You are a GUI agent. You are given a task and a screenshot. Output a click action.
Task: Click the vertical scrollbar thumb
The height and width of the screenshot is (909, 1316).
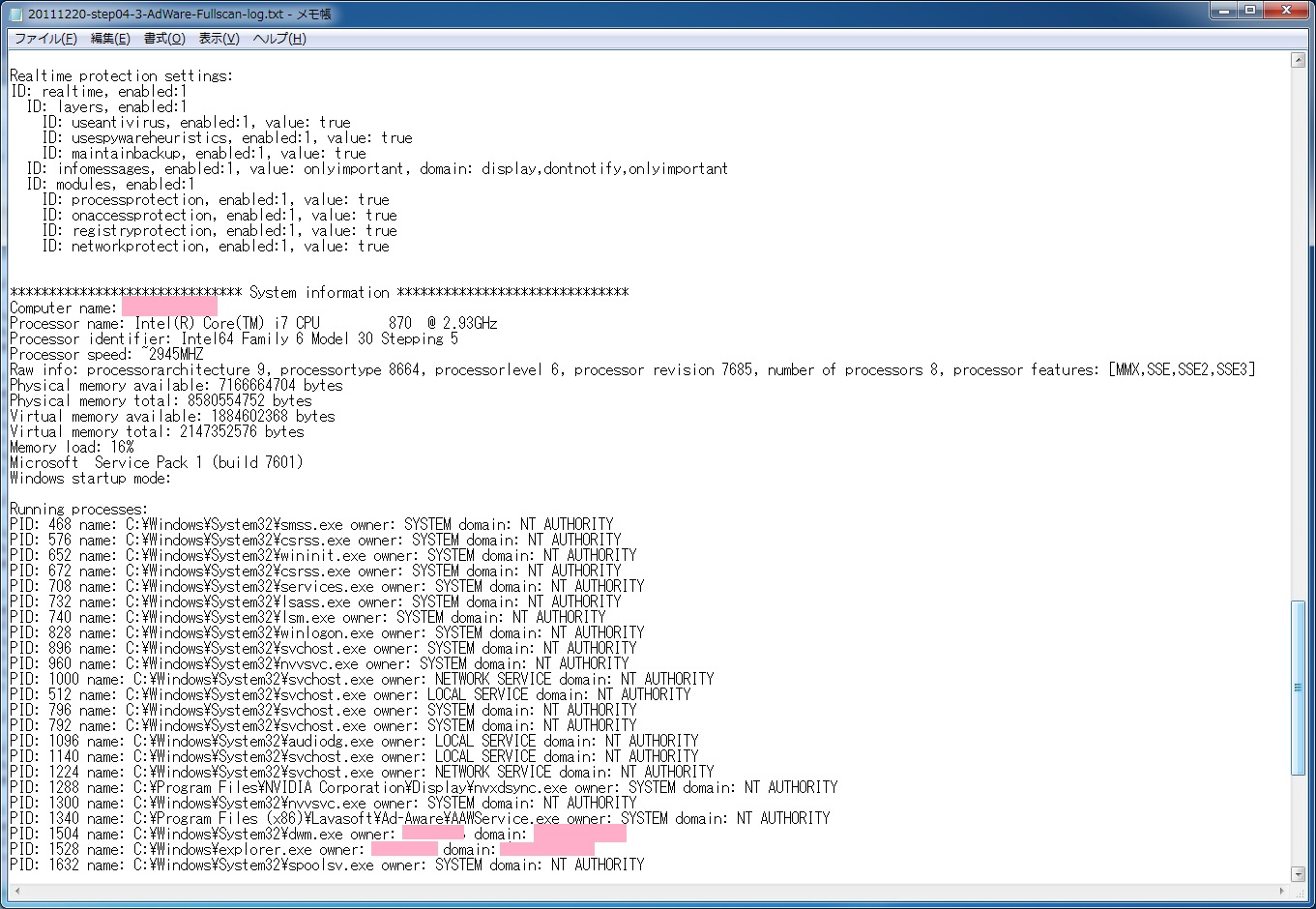(x=1298, y=687)
